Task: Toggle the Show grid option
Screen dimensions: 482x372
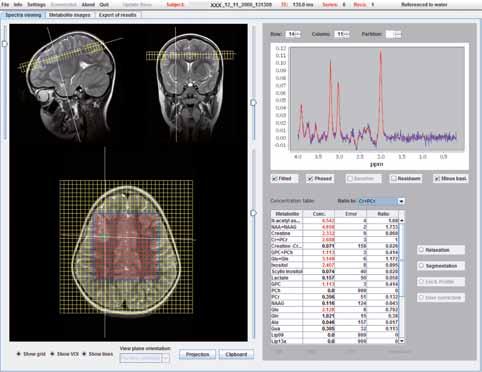Action: click(19, 354)
